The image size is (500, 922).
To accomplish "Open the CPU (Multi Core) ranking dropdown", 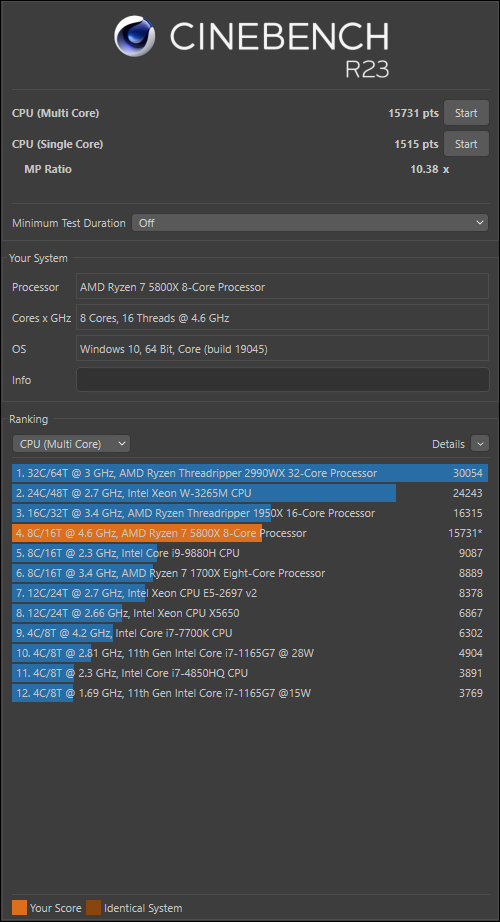I will (x=71, y=444).
